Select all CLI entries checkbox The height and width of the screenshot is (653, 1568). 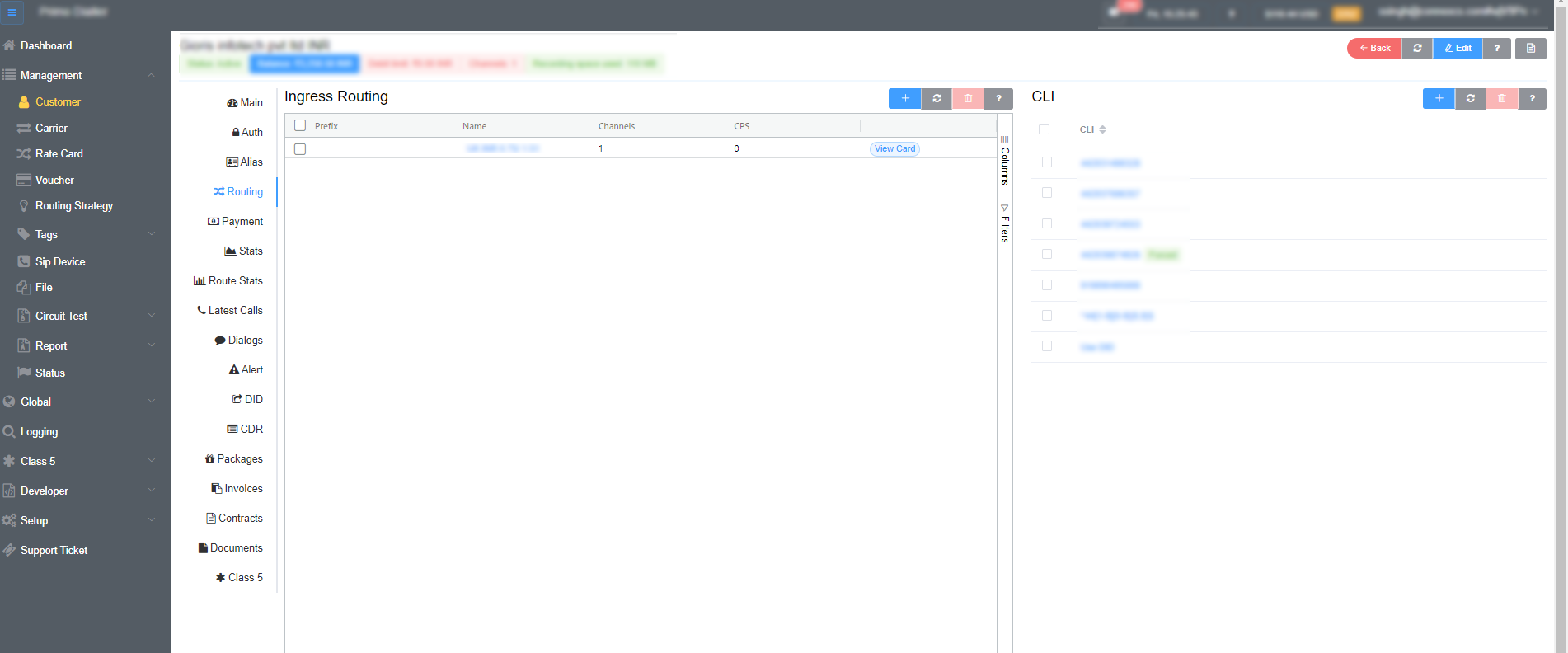pyautogui.click(x=1045, y=129)
